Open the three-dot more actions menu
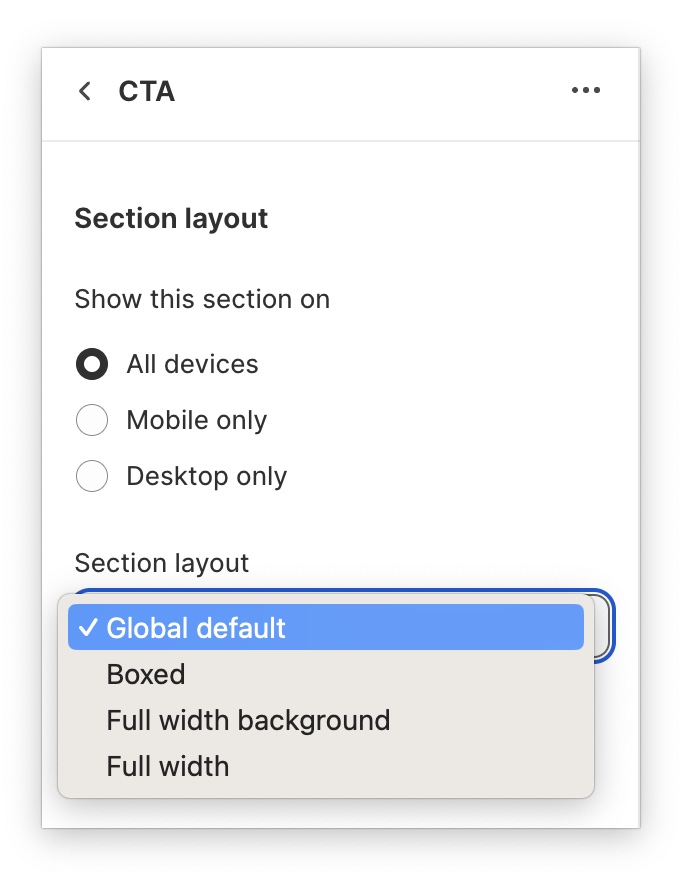The width and height of the screenshot is (682, 872). point(586,91)
